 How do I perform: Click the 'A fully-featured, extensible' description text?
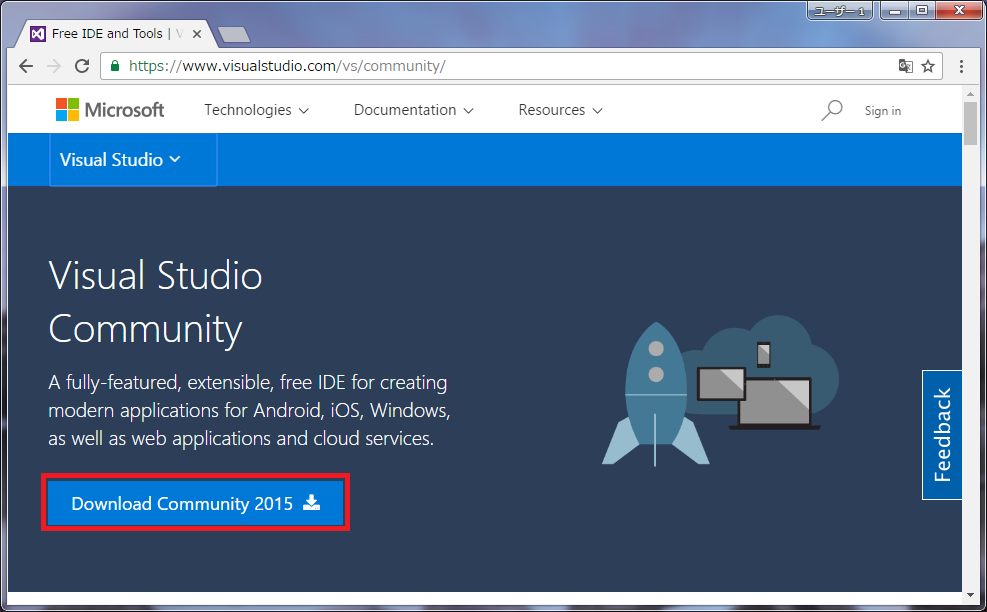click(249, 411)
